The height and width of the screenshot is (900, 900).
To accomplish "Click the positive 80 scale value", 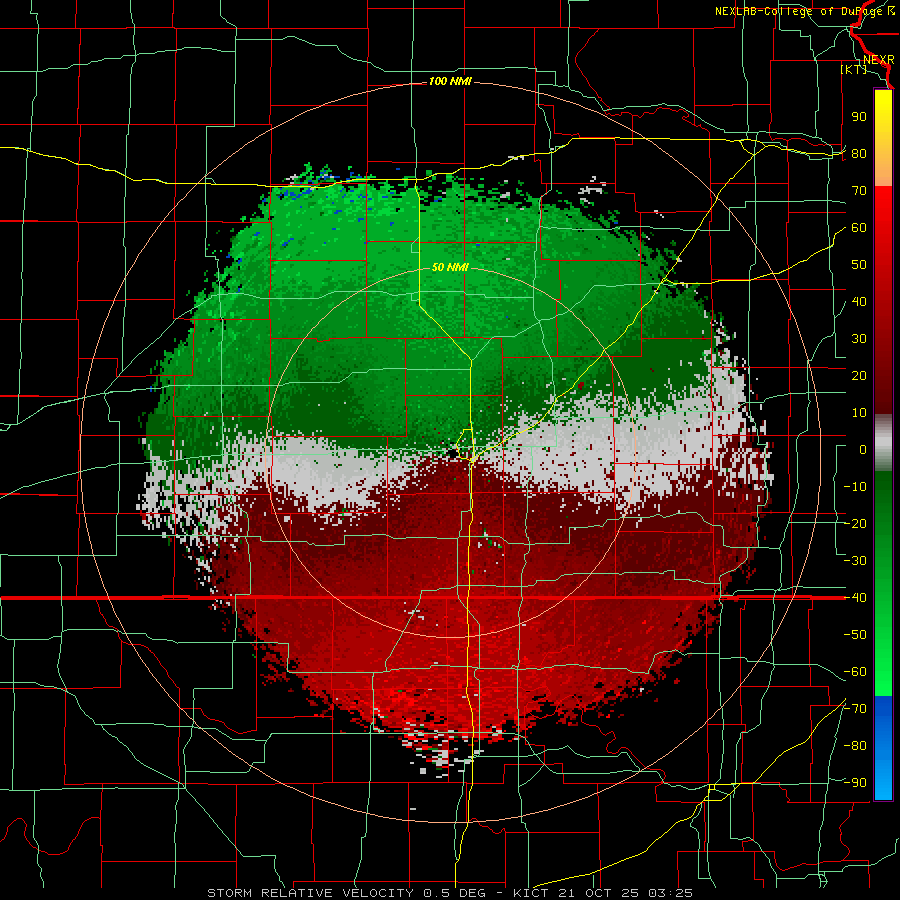I will tap(859, 153).
